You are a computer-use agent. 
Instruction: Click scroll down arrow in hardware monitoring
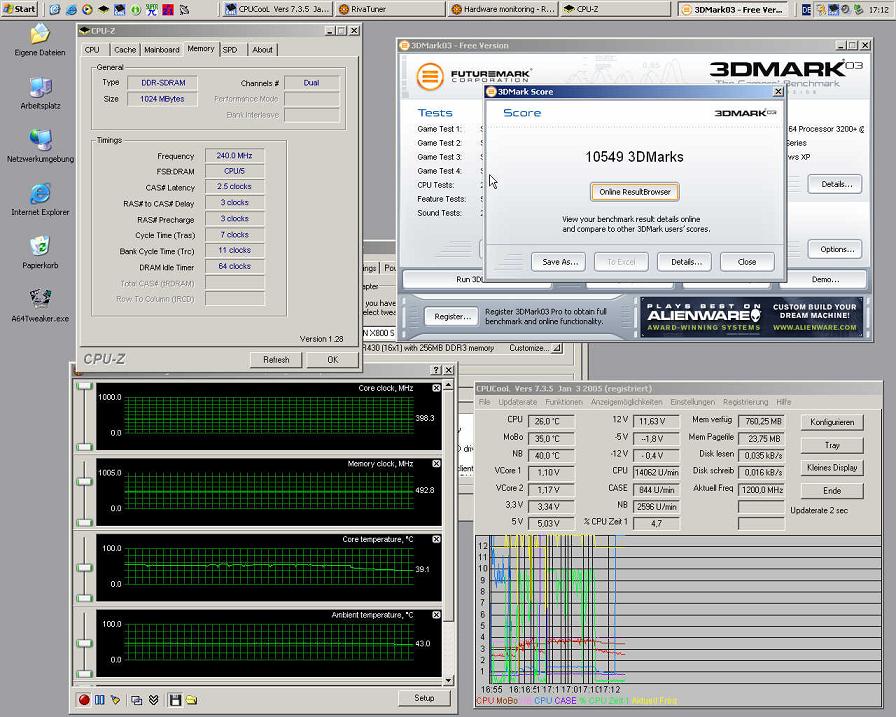(449, 680)
